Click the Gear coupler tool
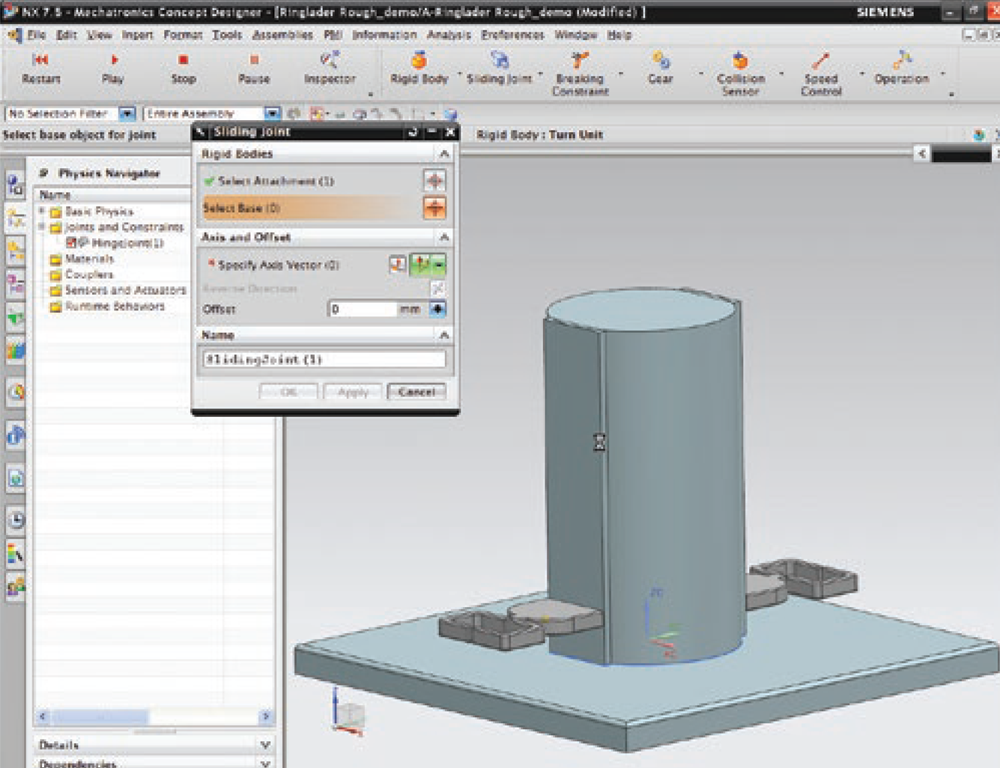The width and height of the screenshot is (1000, 768). pyautogui.click(x=659, y=68)
